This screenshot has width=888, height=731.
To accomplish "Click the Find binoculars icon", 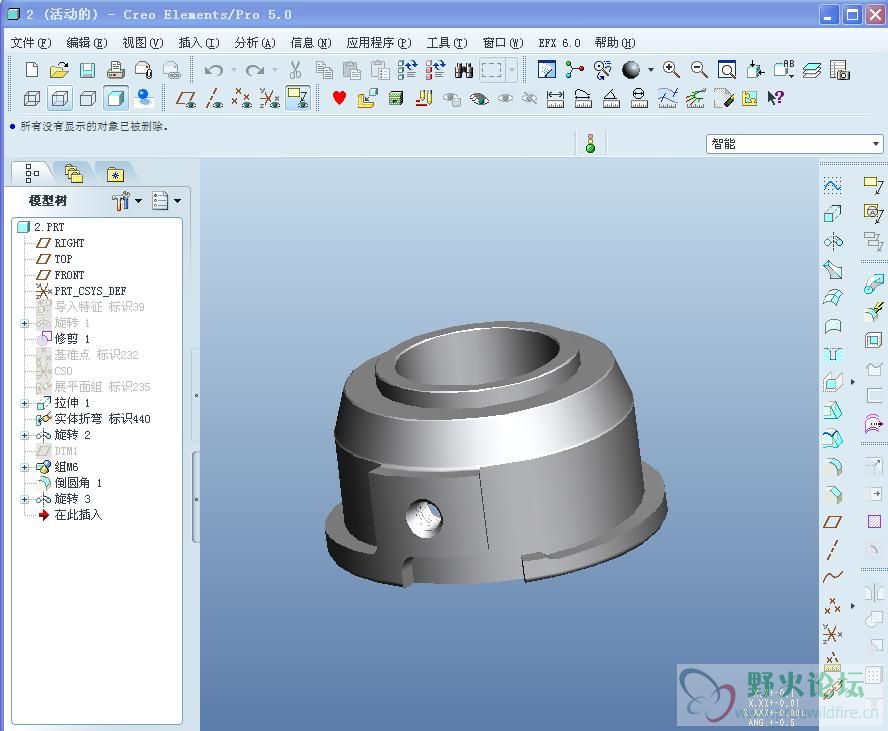I will coord(464,70).
